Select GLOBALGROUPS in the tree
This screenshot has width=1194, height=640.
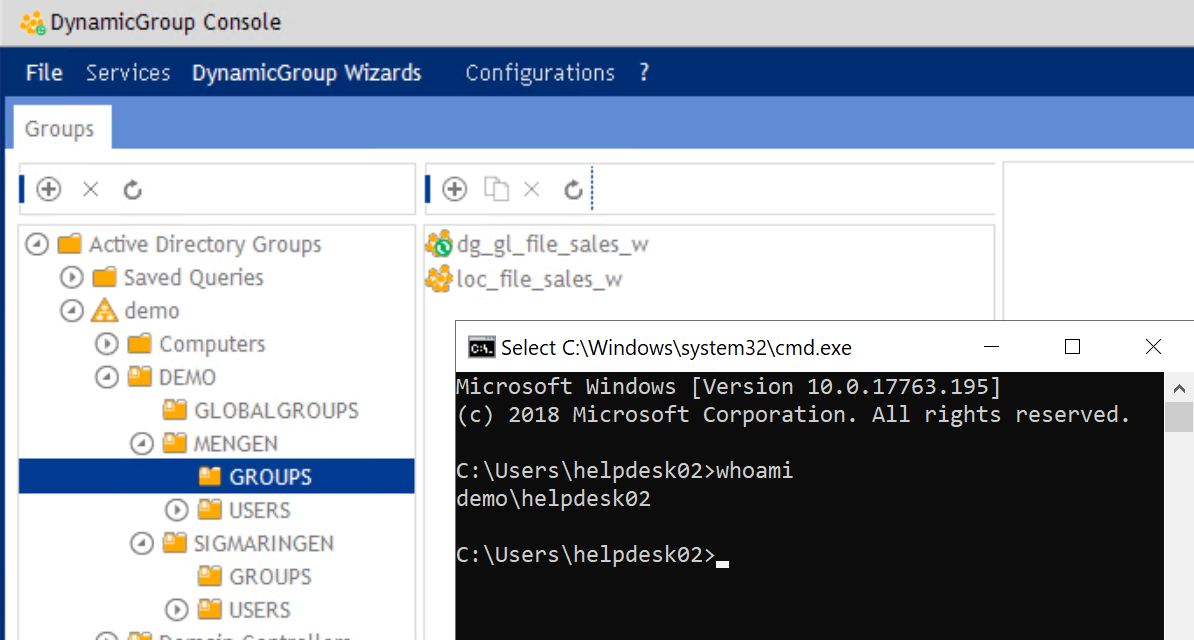point(276,411)
